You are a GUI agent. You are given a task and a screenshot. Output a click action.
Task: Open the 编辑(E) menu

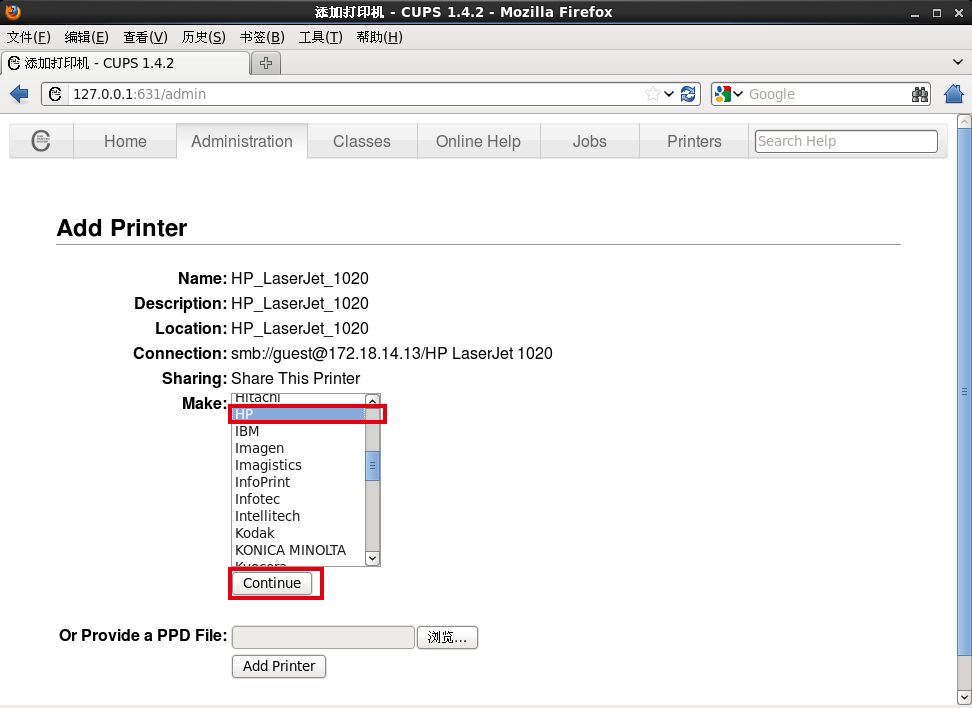click(x=87, y=37)
